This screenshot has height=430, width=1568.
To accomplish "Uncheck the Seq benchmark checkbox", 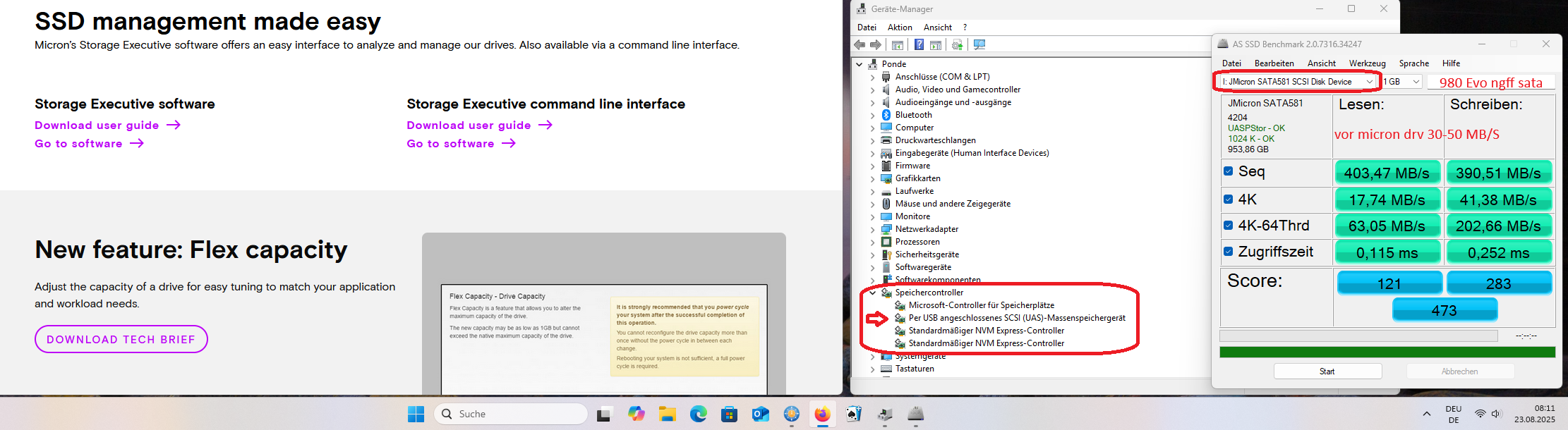I will 1229,171.
